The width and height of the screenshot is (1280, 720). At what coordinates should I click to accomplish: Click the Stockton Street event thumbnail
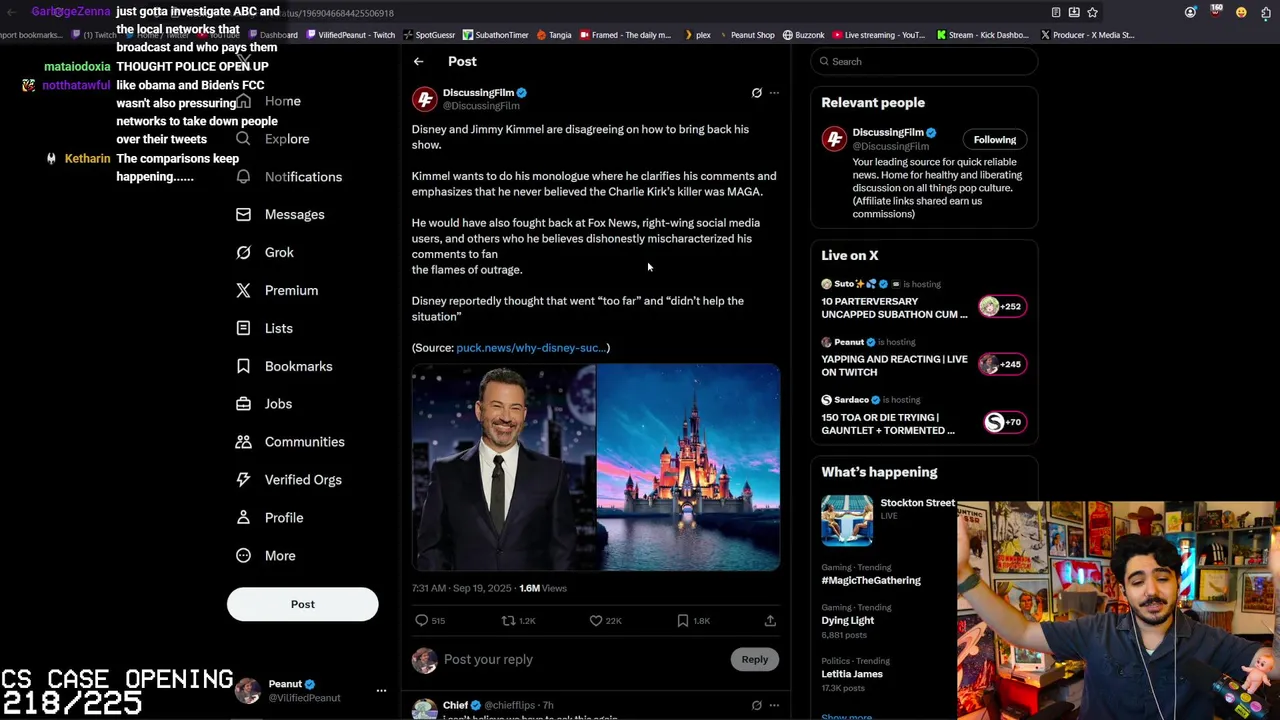pos(847,521)
